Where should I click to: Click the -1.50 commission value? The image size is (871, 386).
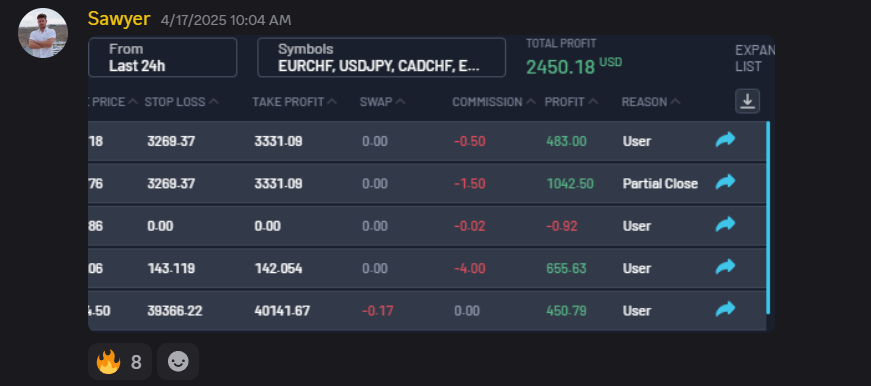click(470, 184)
